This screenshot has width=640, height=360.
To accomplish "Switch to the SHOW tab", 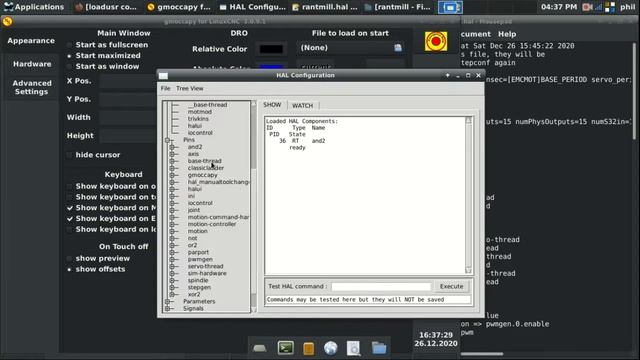I will (x=272, y=105).
